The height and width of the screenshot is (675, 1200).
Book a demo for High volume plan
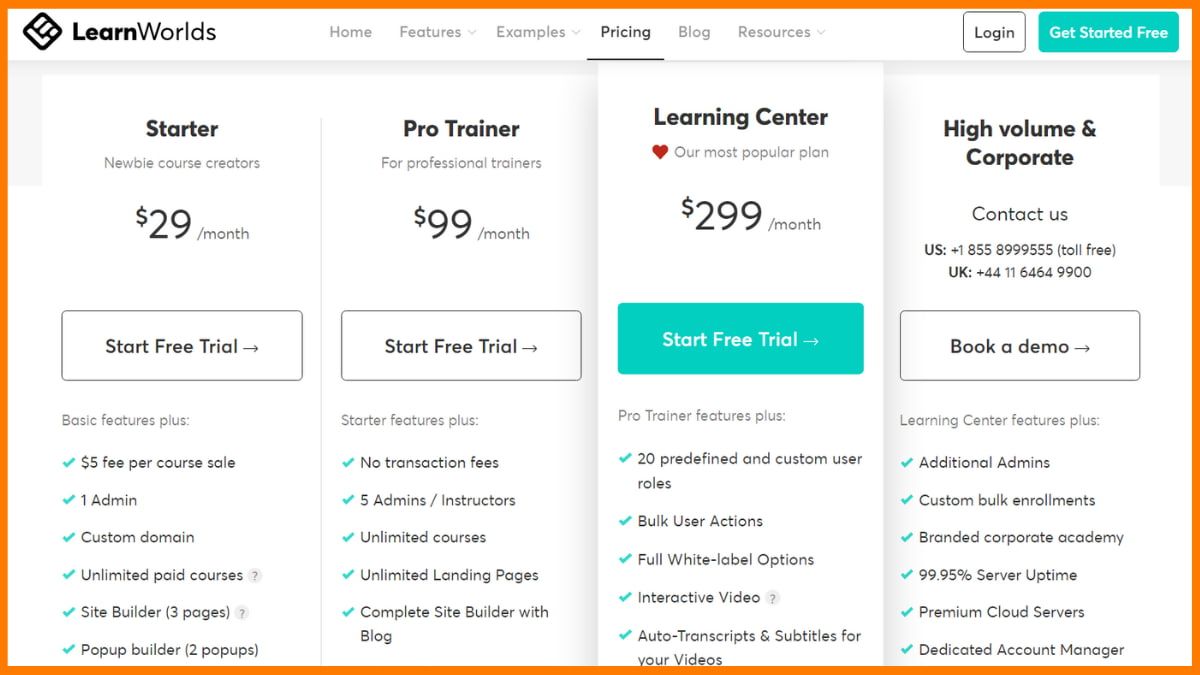click(1019, 346)
